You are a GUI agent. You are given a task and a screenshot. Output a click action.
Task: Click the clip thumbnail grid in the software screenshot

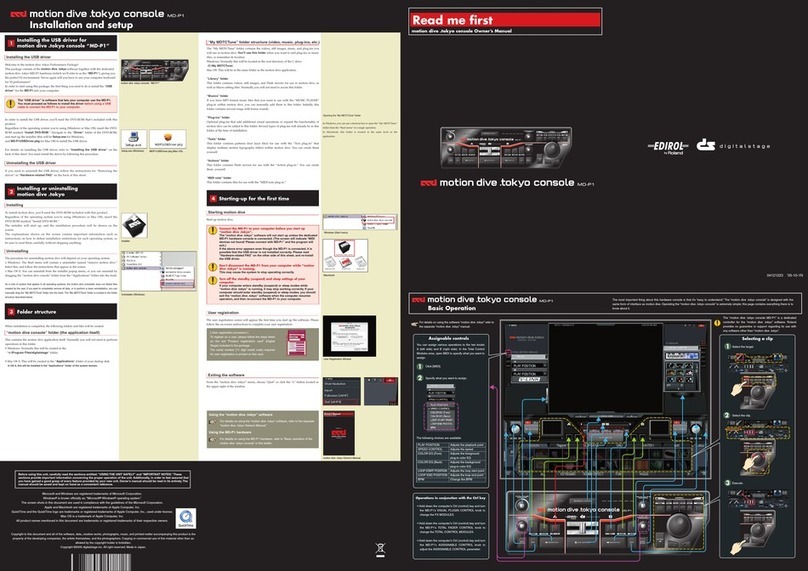(681, 374)
